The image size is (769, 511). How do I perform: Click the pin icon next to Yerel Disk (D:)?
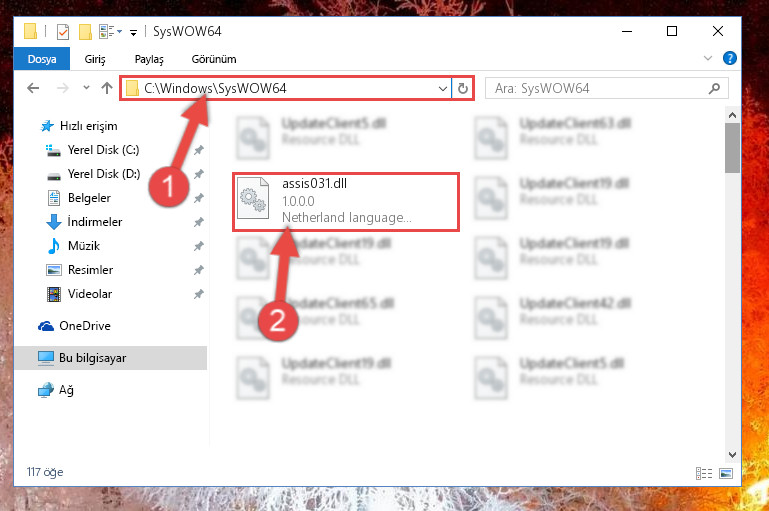click(x=199, y=174)
